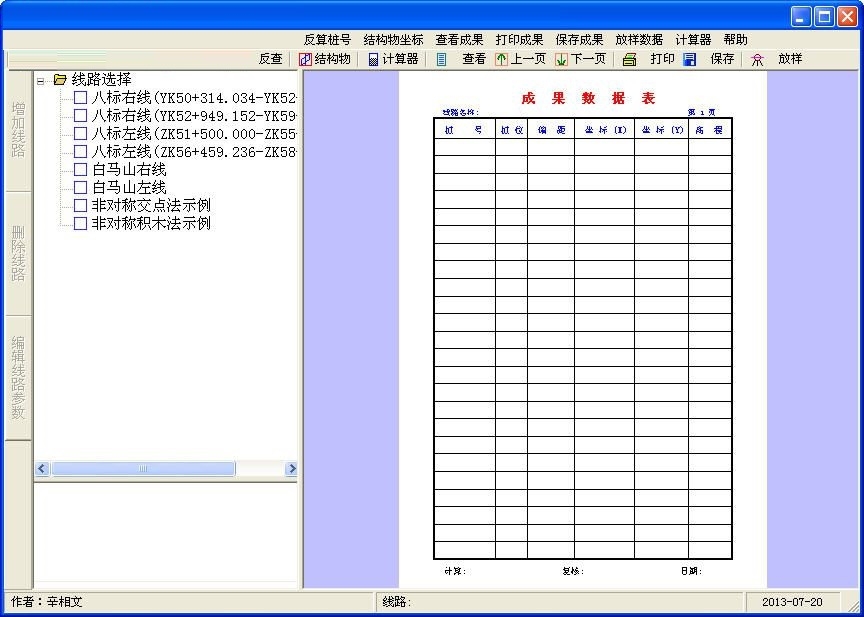Image resolution: width=864 pixels, height=617 pixels.
Task: Click the 下一页 down-arrow icon
Action: coord(561,59)
